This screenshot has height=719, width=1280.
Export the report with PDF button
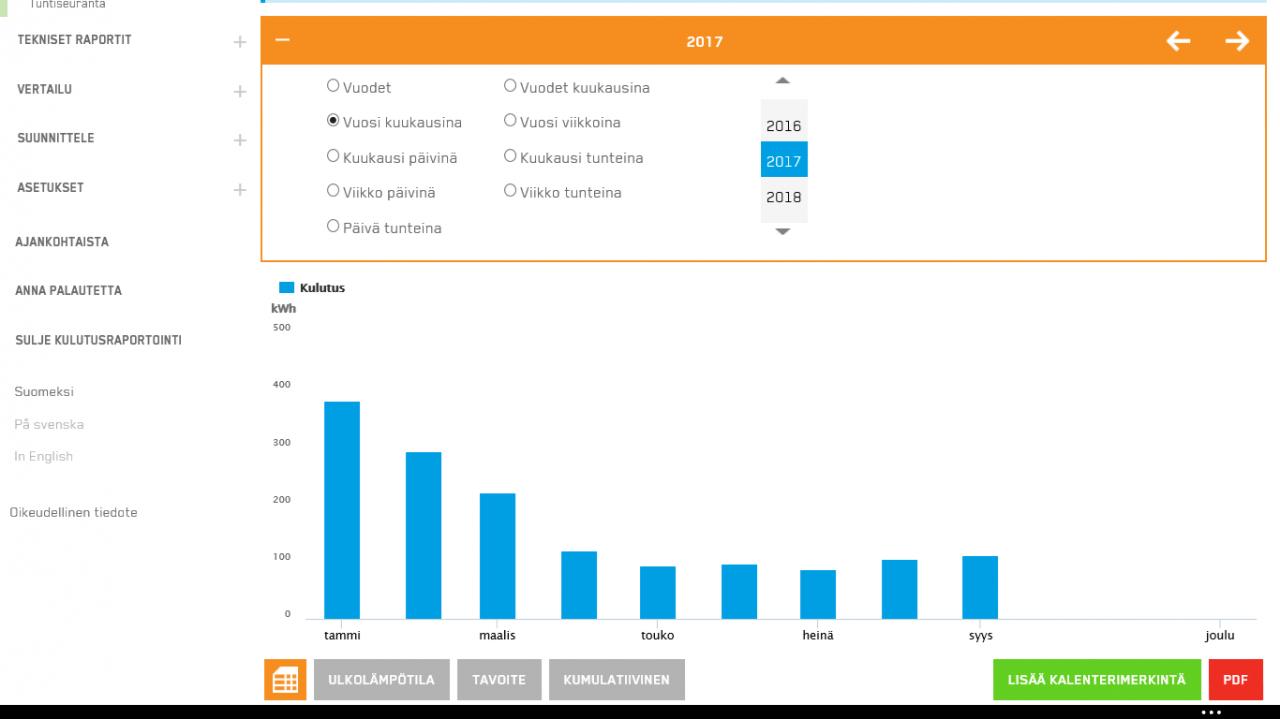[1235, 680]
